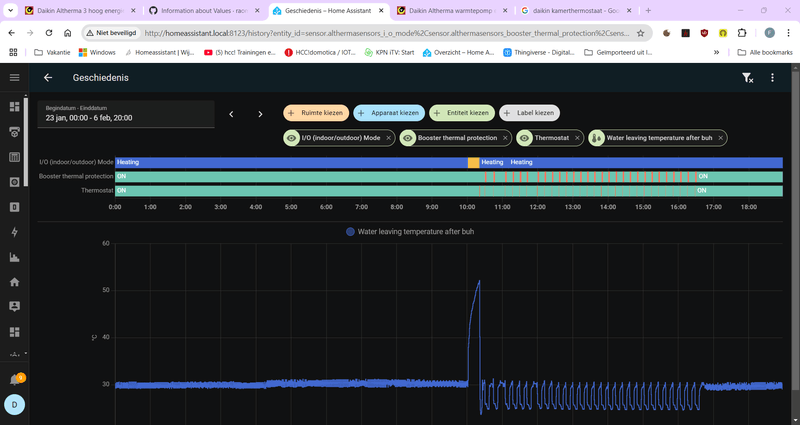Open the notifications bell with badge
The width and height of the screenshot is (800, 425).
click(15, 380)
